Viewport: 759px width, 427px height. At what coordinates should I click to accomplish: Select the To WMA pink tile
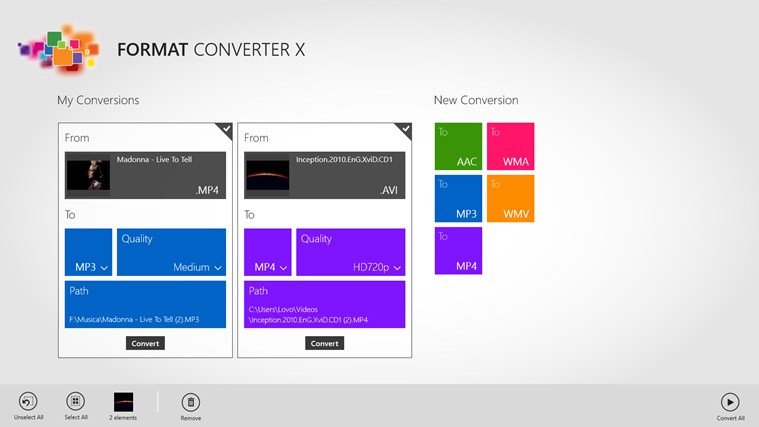point(510,147)
